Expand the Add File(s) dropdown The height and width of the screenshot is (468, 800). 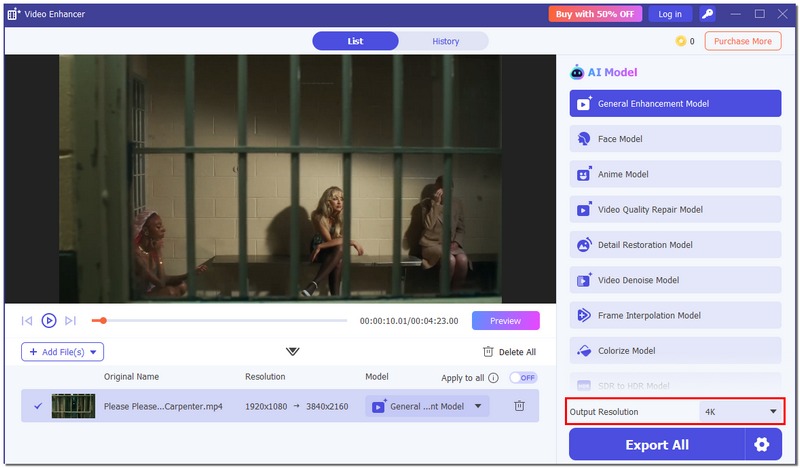[95, 352]
